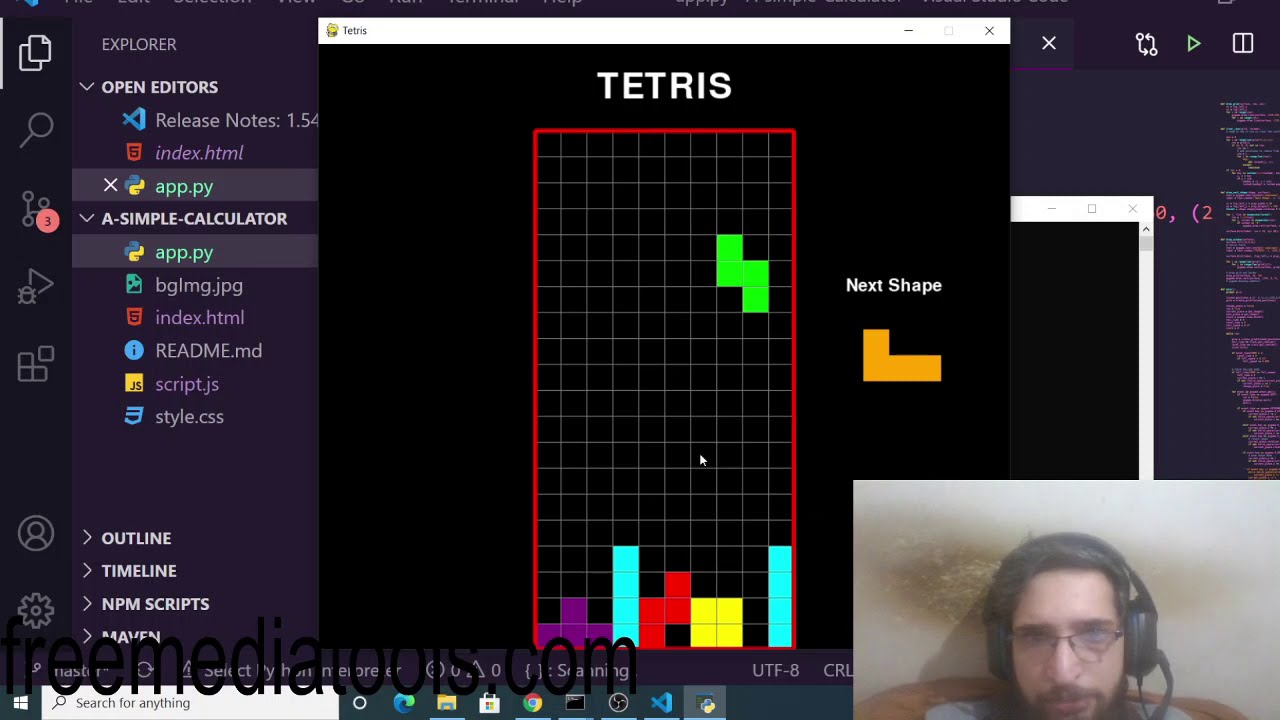Click the Search for anything taskbar box

(190, 703)
